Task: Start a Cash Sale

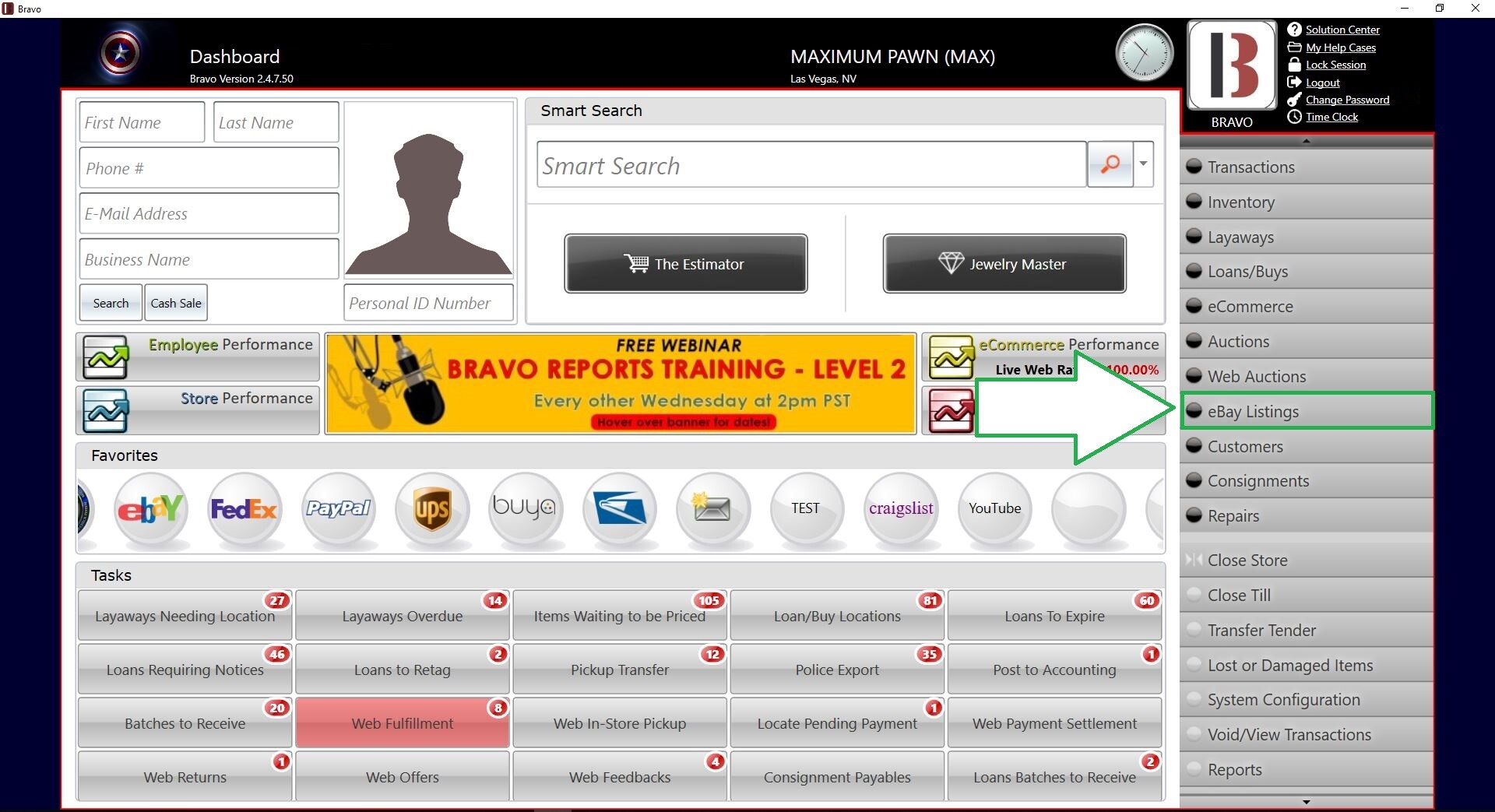Action: pos(176,303)
